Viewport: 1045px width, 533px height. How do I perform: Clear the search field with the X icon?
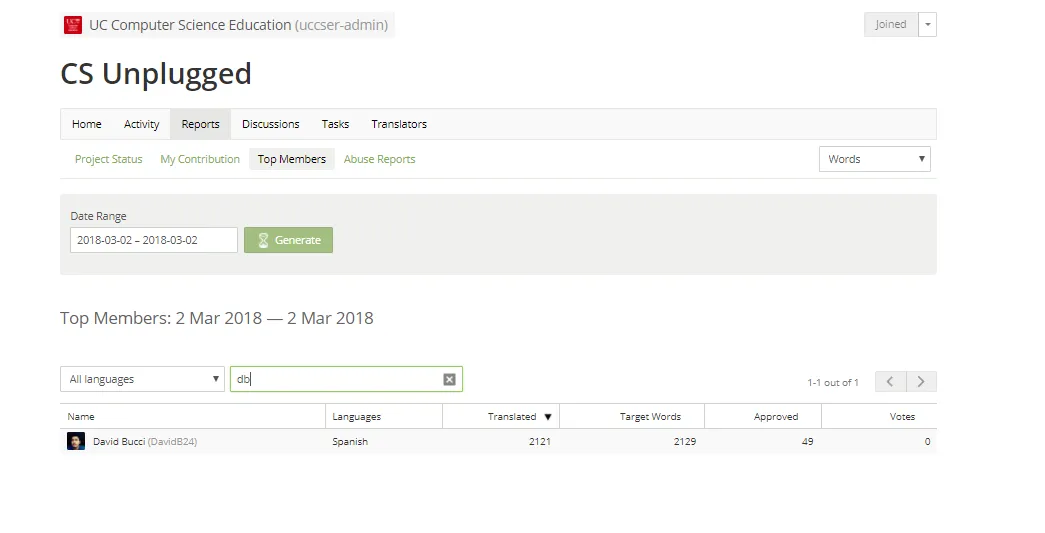(x=449, y=379)
